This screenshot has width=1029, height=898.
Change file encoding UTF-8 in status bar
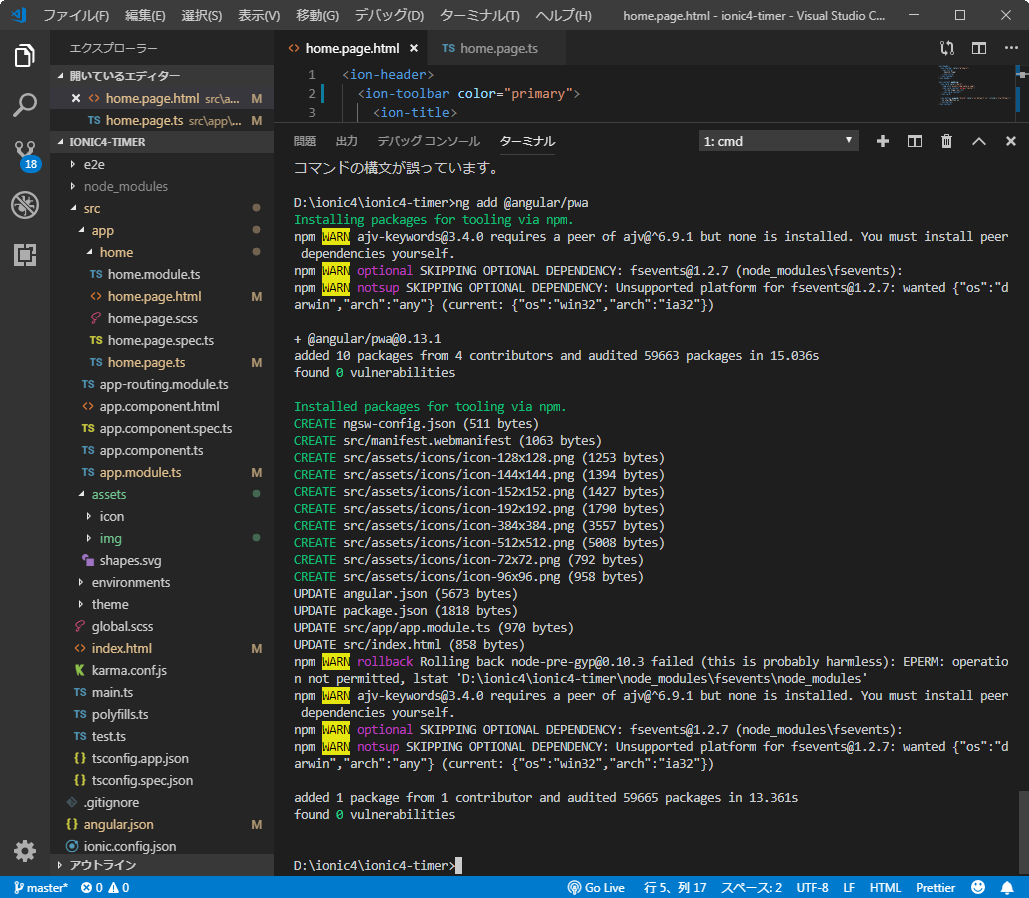tap(812, 887)
